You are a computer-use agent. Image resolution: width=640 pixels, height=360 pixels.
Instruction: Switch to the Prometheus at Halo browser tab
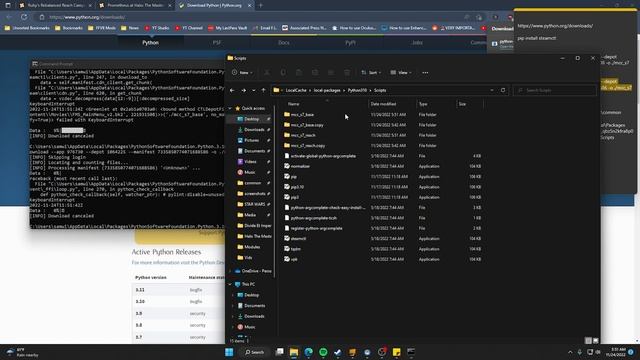tap(135, 5)
